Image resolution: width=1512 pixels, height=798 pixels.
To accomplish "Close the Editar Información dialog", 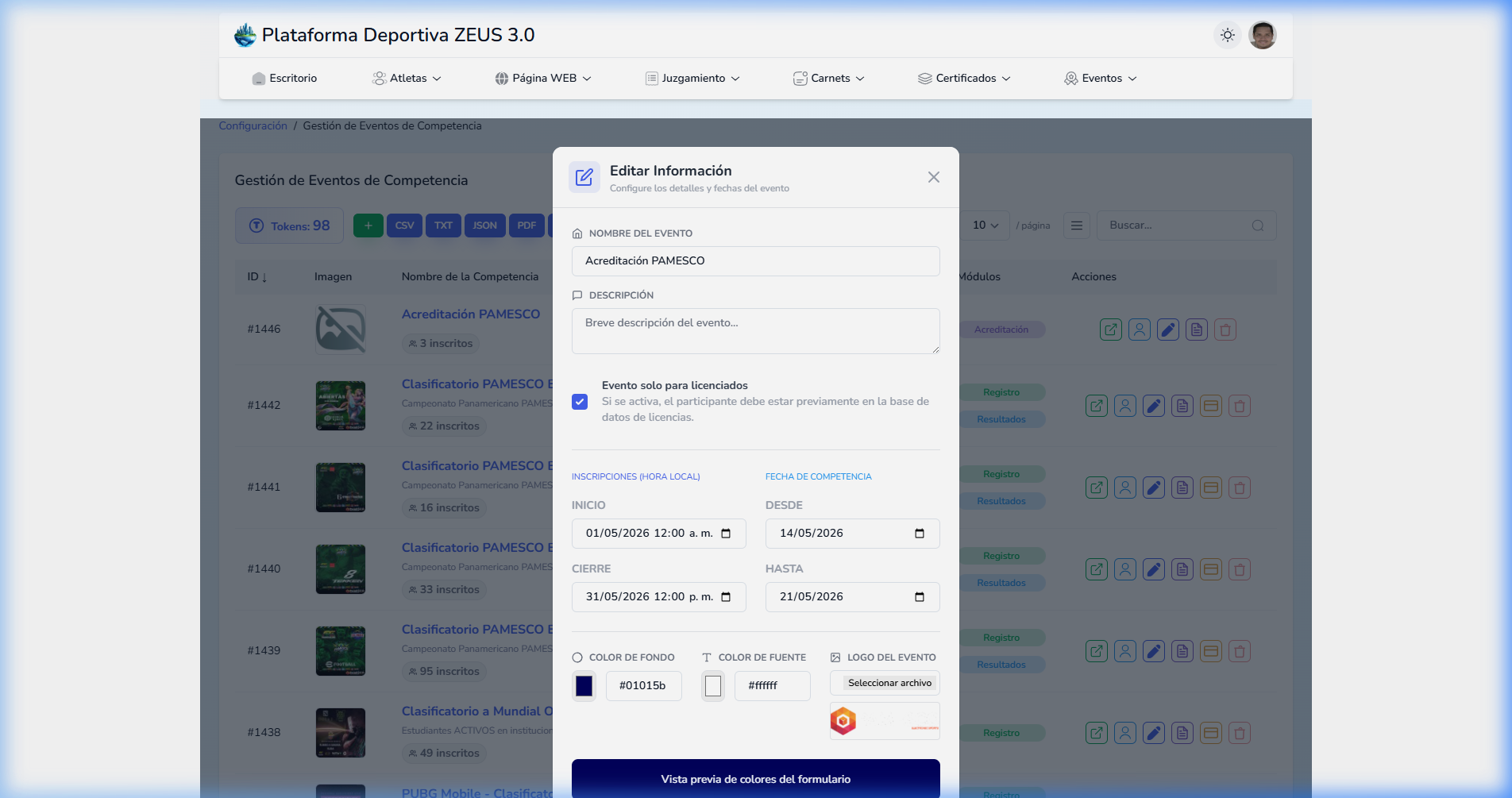I will pos(934,177).
